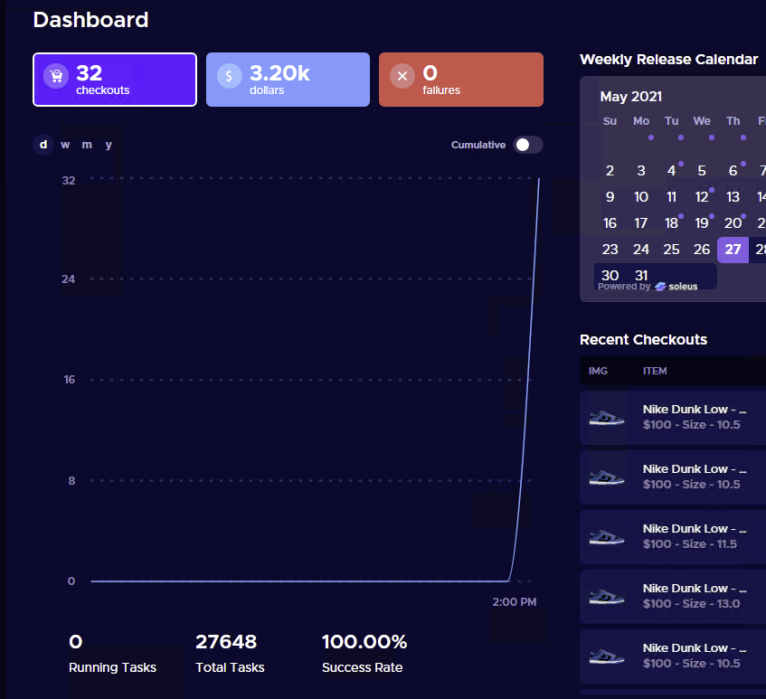
Task: Select the 32 checkouts card
Action: pyautogui.click(x=115, y=80)
